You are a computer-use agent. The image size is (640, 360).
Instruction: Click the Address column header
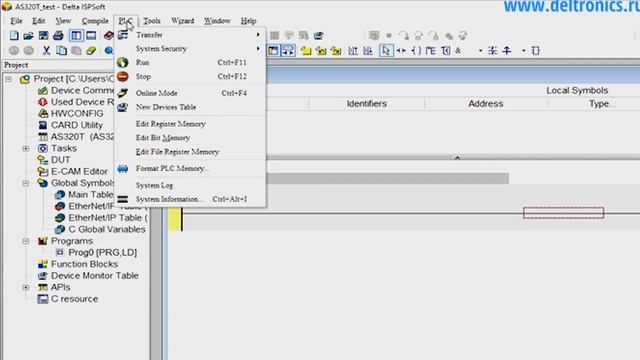point(486,104)
